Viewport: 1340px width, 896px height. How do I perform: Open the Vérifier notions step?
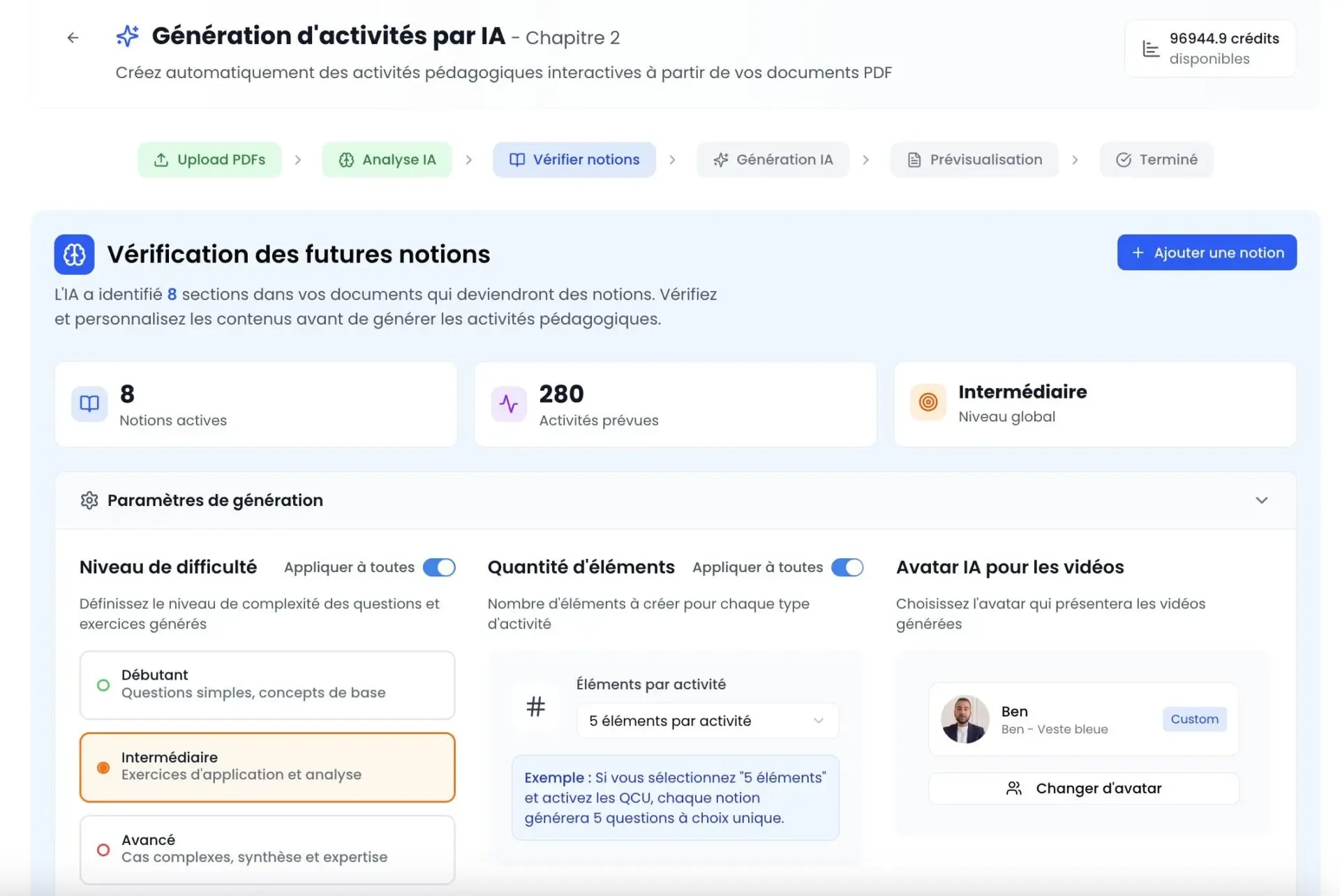tap(574, 159)
